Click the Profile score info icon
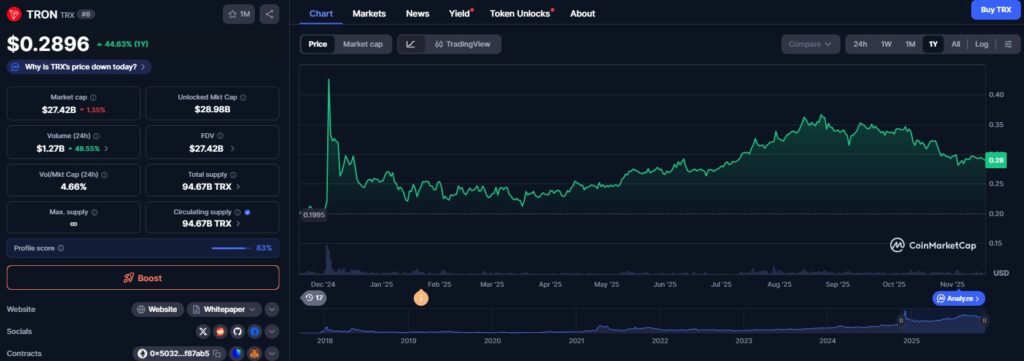Viewport: 1024px width, 361px height. (x=61, y=248)
